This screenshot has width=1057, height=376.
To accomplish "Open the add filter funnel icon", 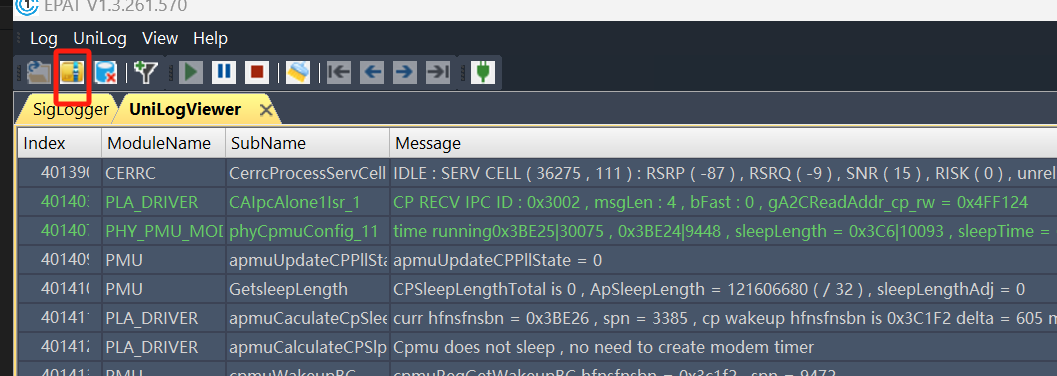I will coord(145,72).
